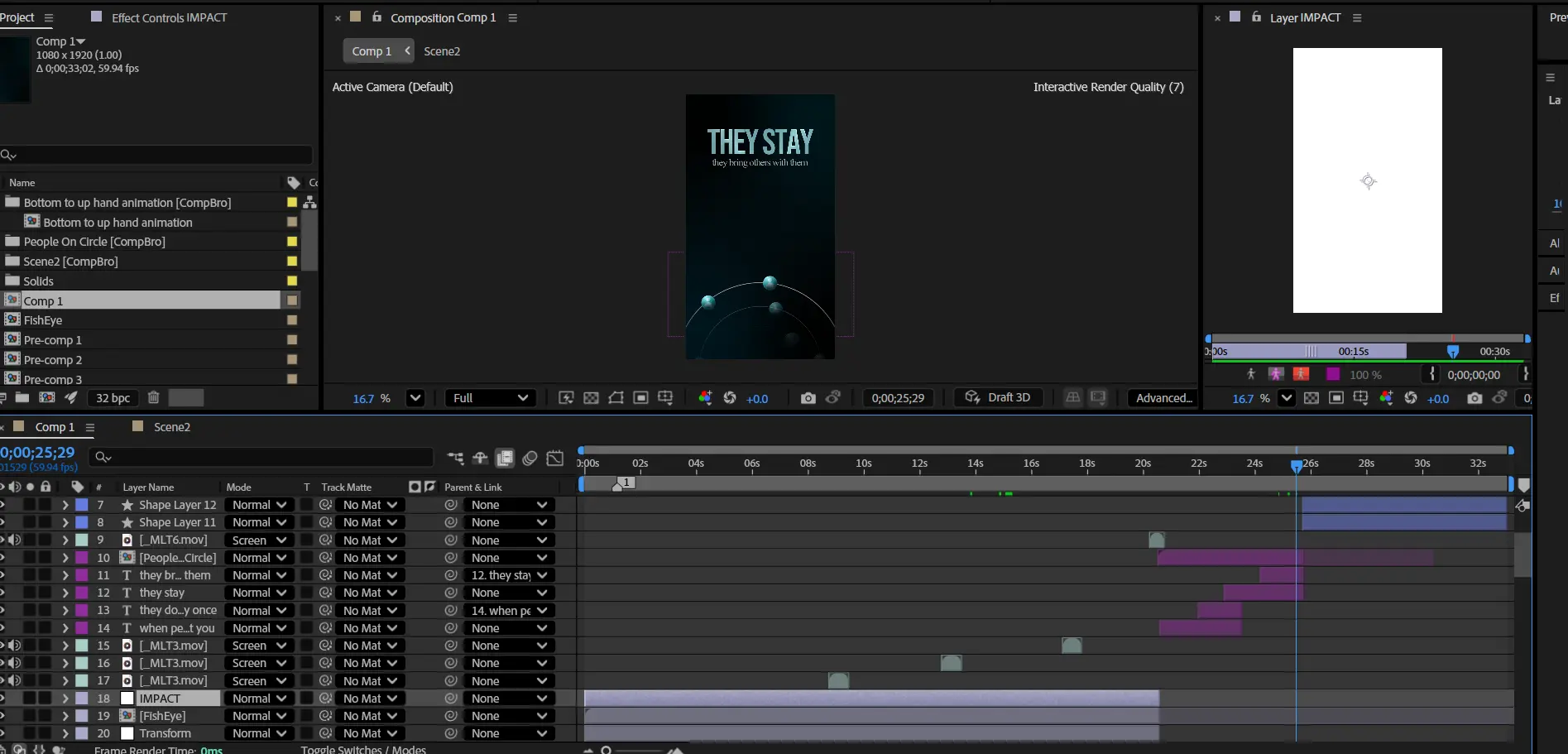Click the 32 bpc color depth button
This screenshot has width=1568, height=754.
coord(113,398)
